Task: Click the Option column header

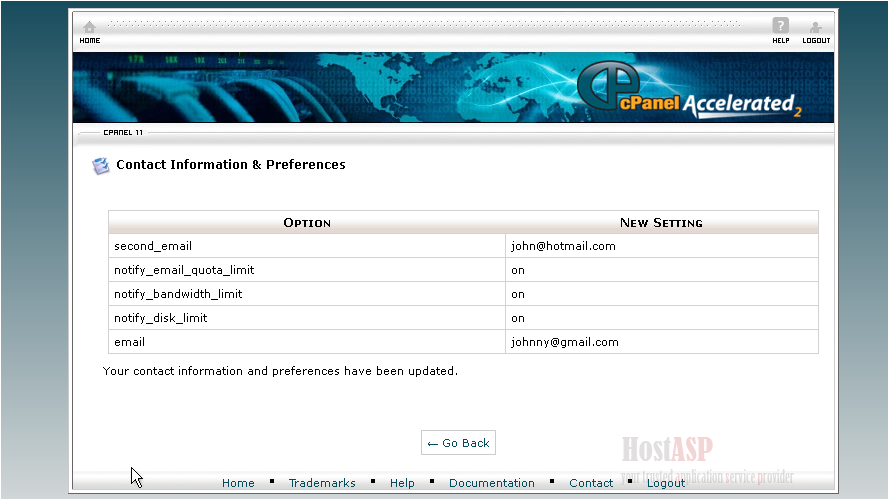Action: tap(307, 222)
